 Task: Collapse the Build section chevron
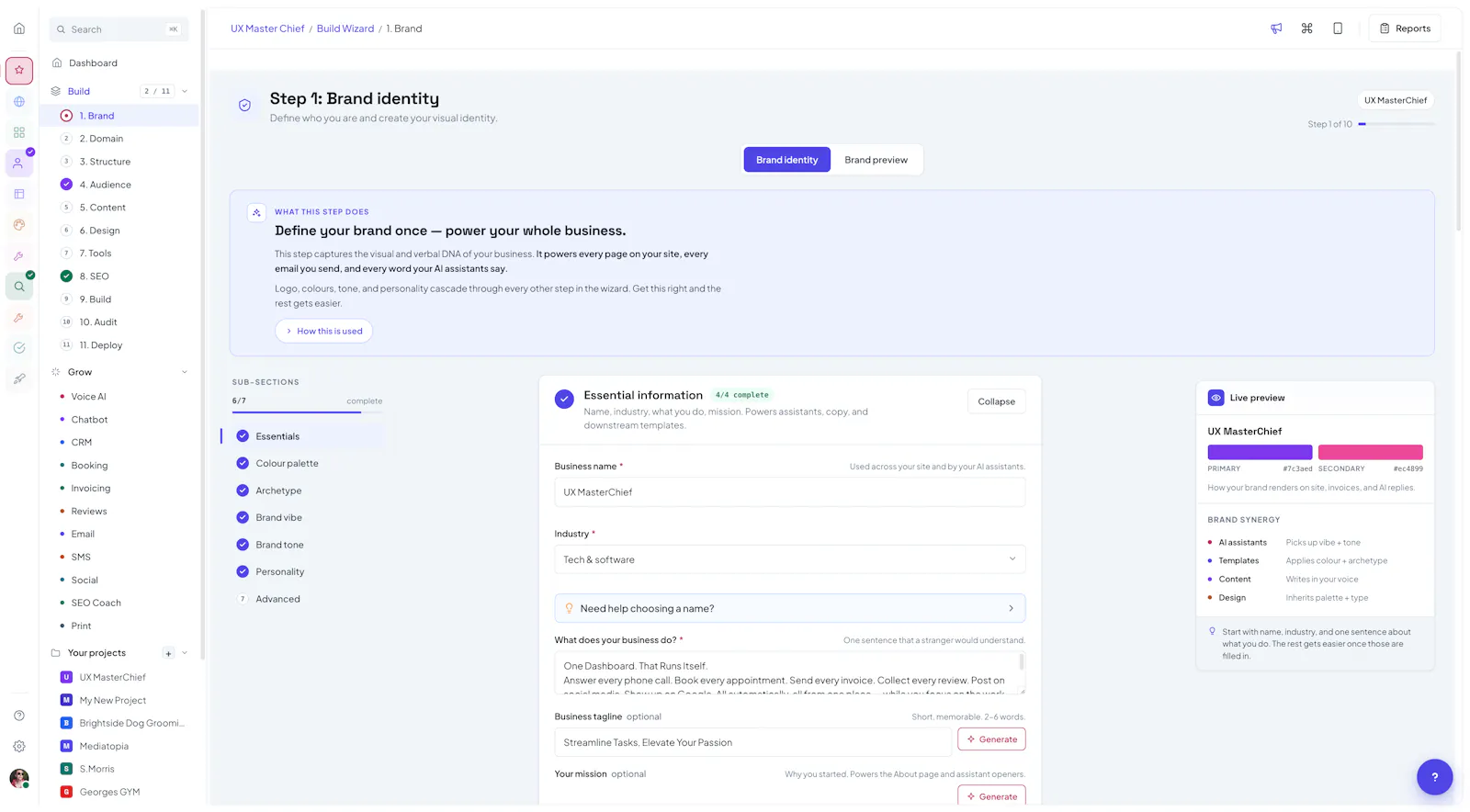[x=185, y=91]
